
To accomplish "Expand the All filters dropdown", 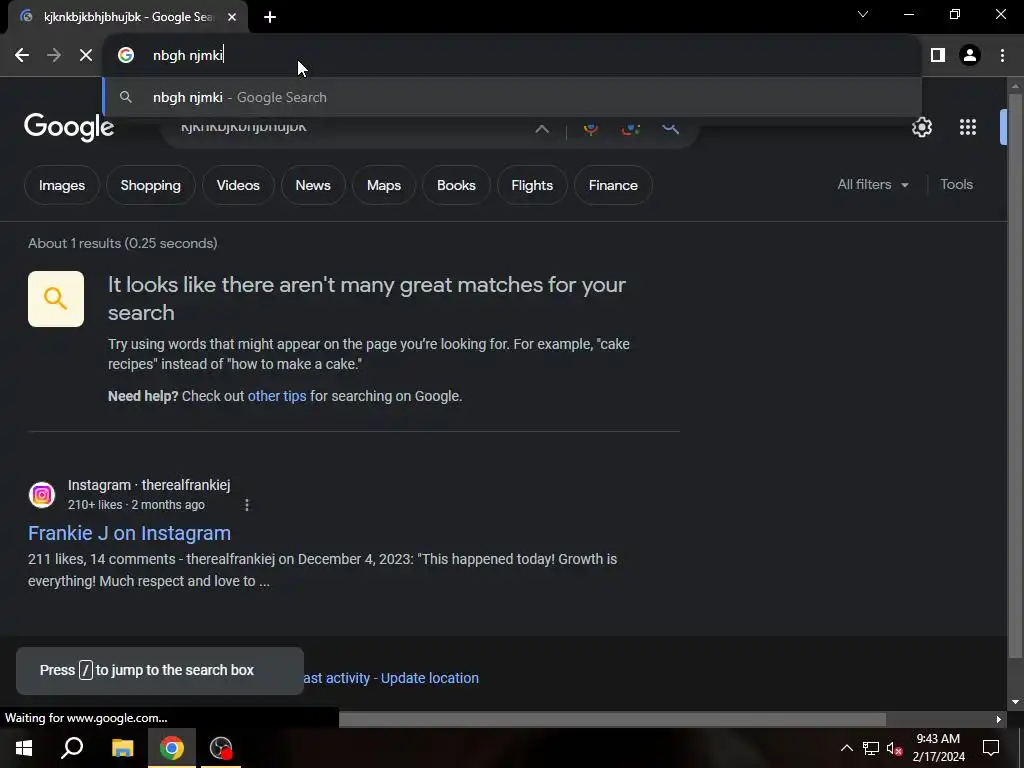I will 873,185.
